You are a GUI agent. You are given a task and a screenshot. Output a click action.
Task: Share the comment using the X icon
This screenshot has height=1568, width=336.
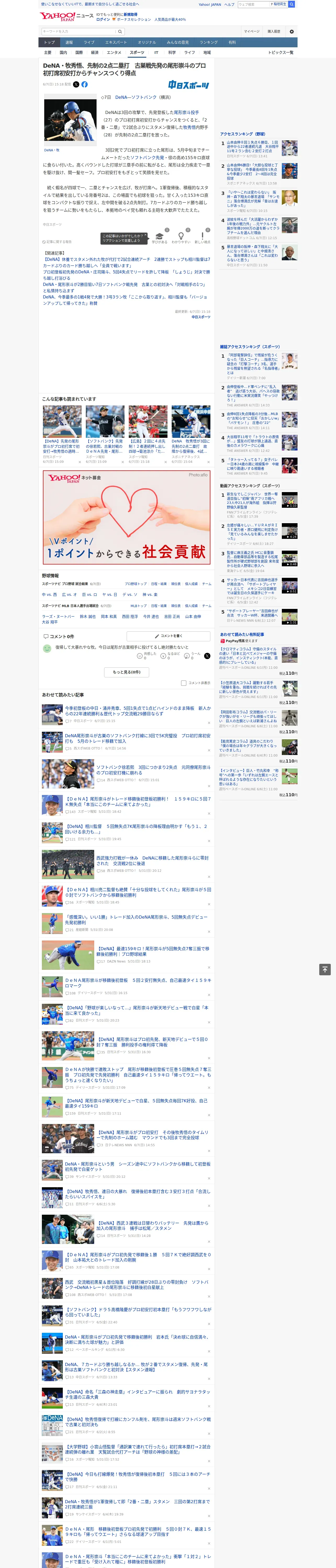coord(207,656)
